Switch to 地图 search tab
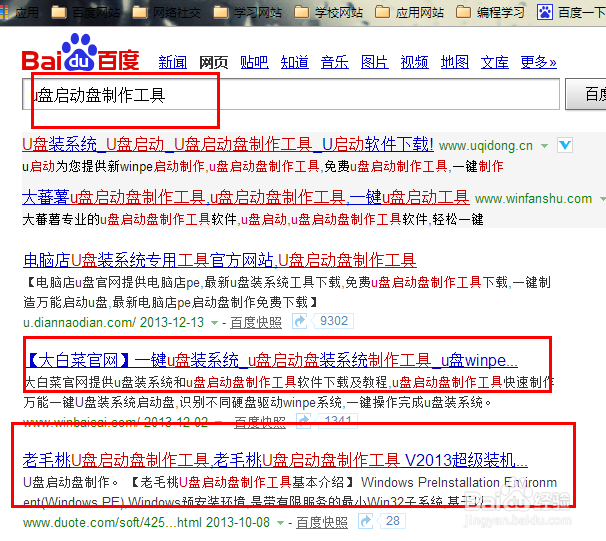The height and width of the screenshot is (541, 606). 454,62
